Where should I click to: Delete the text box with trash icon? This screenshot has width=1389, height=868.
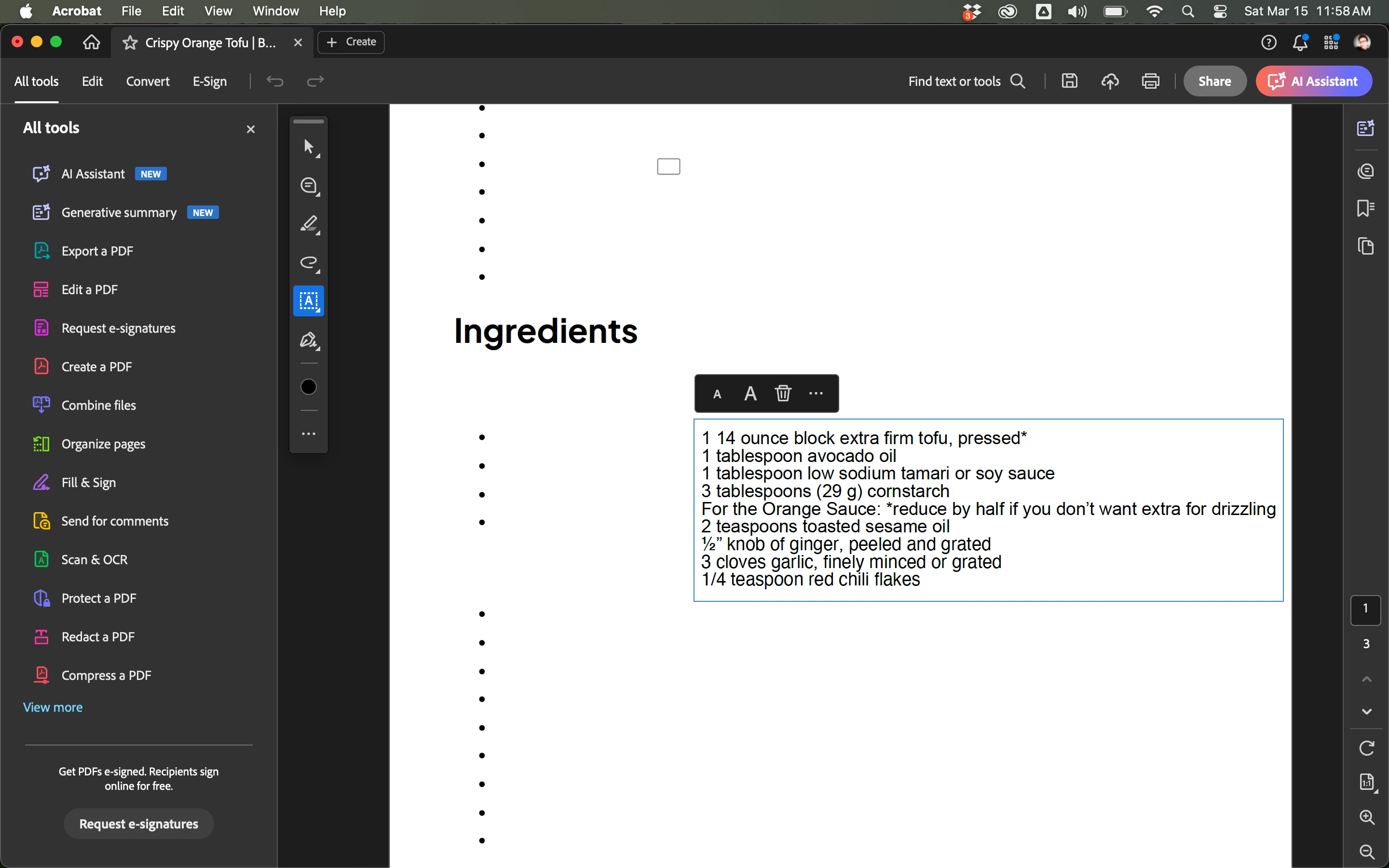click(x=783, y=393)
